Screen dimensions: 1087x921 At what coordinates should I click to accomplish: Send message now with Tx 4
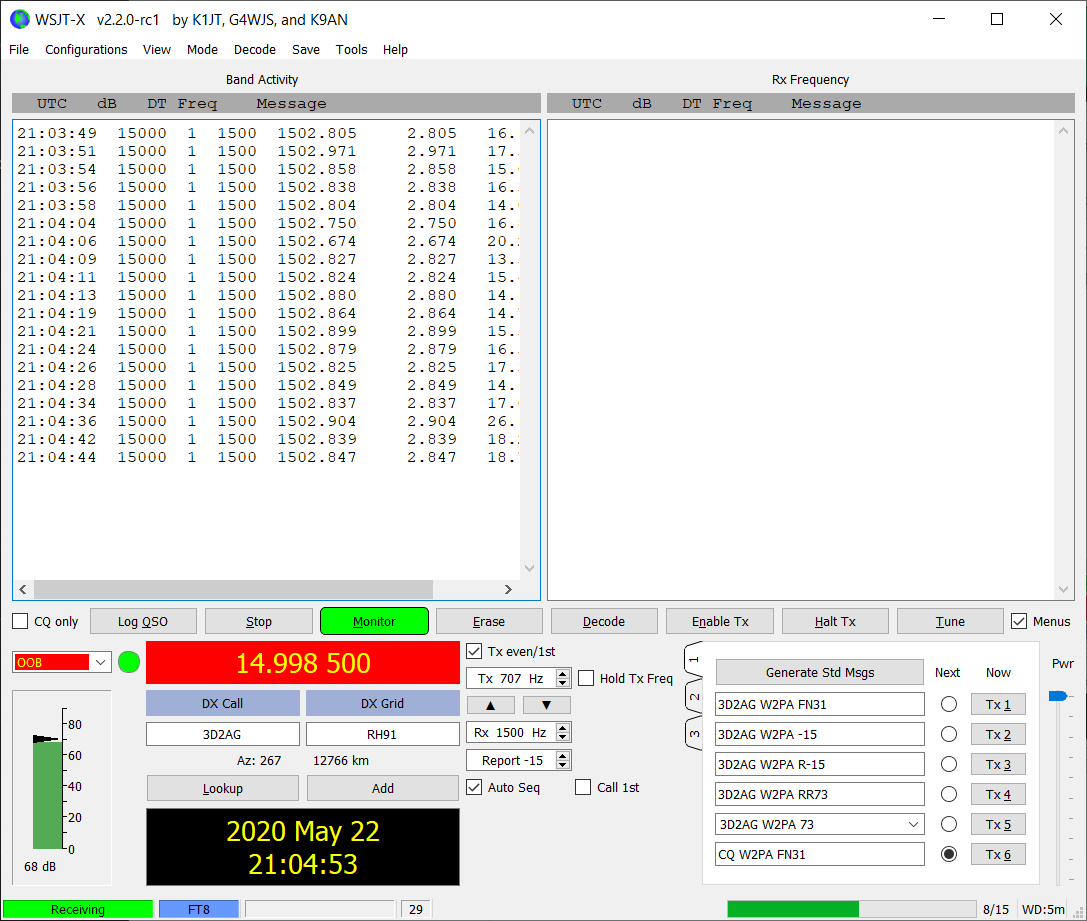(x=998, y=794)
